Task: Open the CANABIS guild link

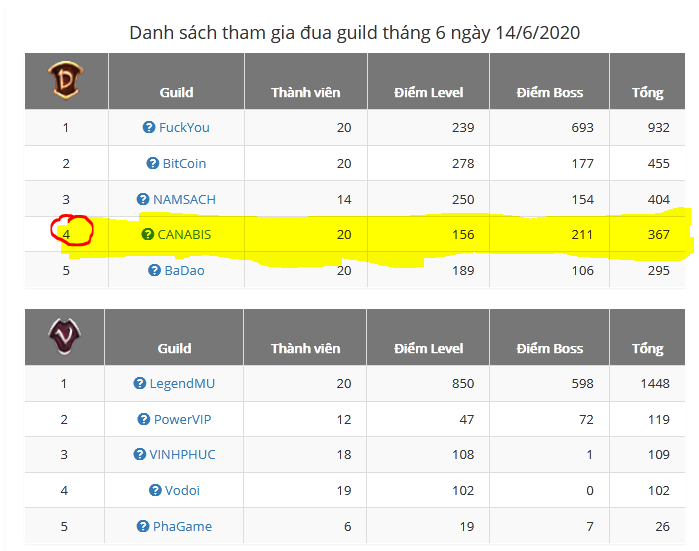Action: pyautogui.click(x=184, y=234)
